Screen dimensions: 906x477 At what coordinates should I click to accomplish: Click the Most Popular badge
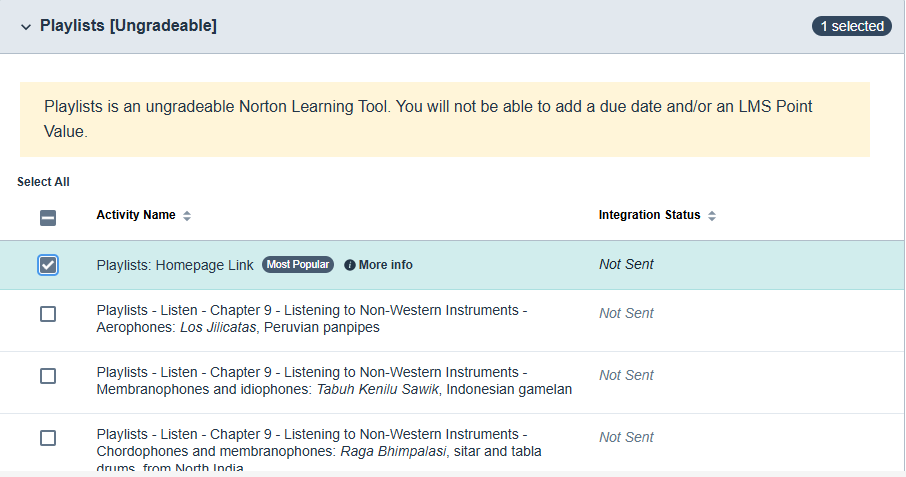pyautogui.click(x=297, y=265)
